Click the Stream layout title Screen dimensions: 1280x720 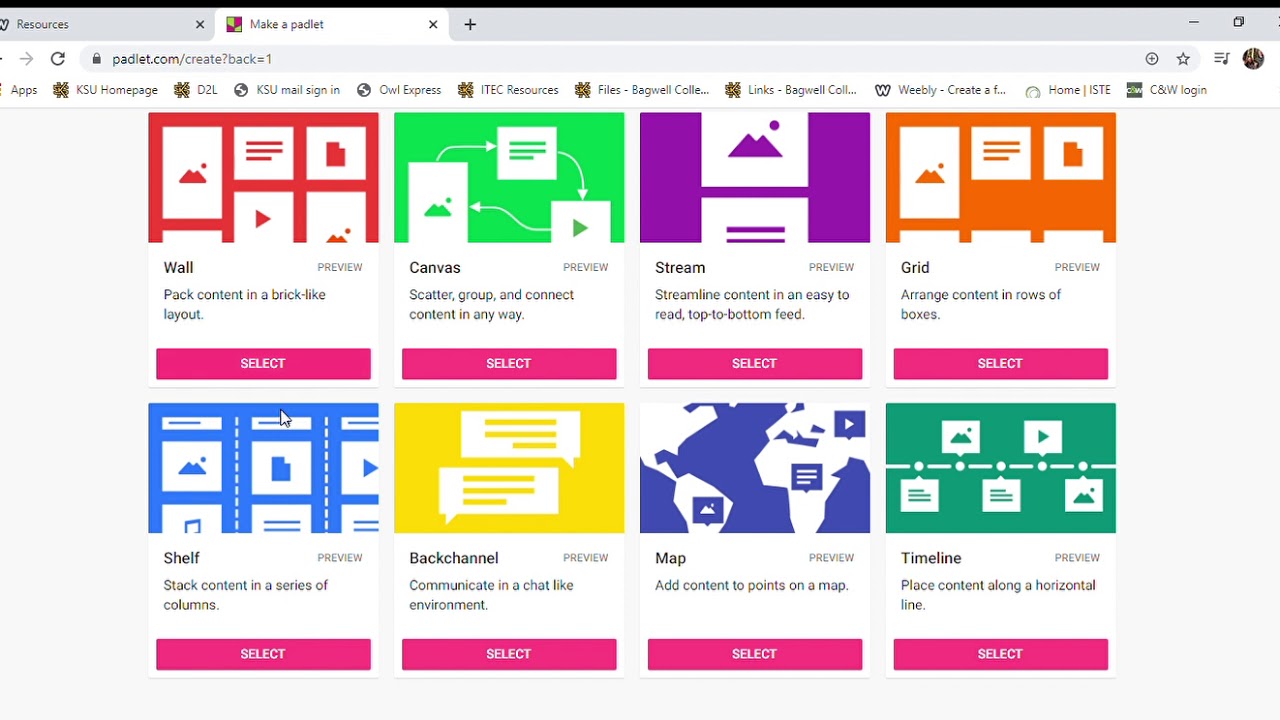(x=680, y=268)
